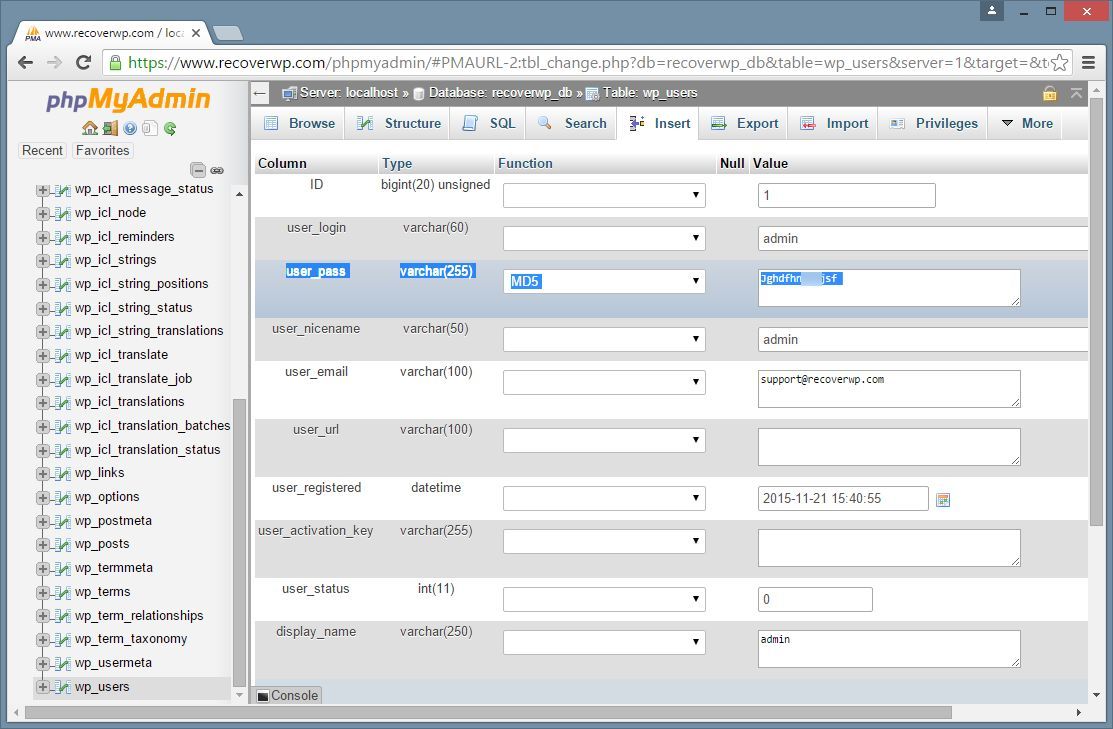Expand the wp_posts tree node

point(43,544)
